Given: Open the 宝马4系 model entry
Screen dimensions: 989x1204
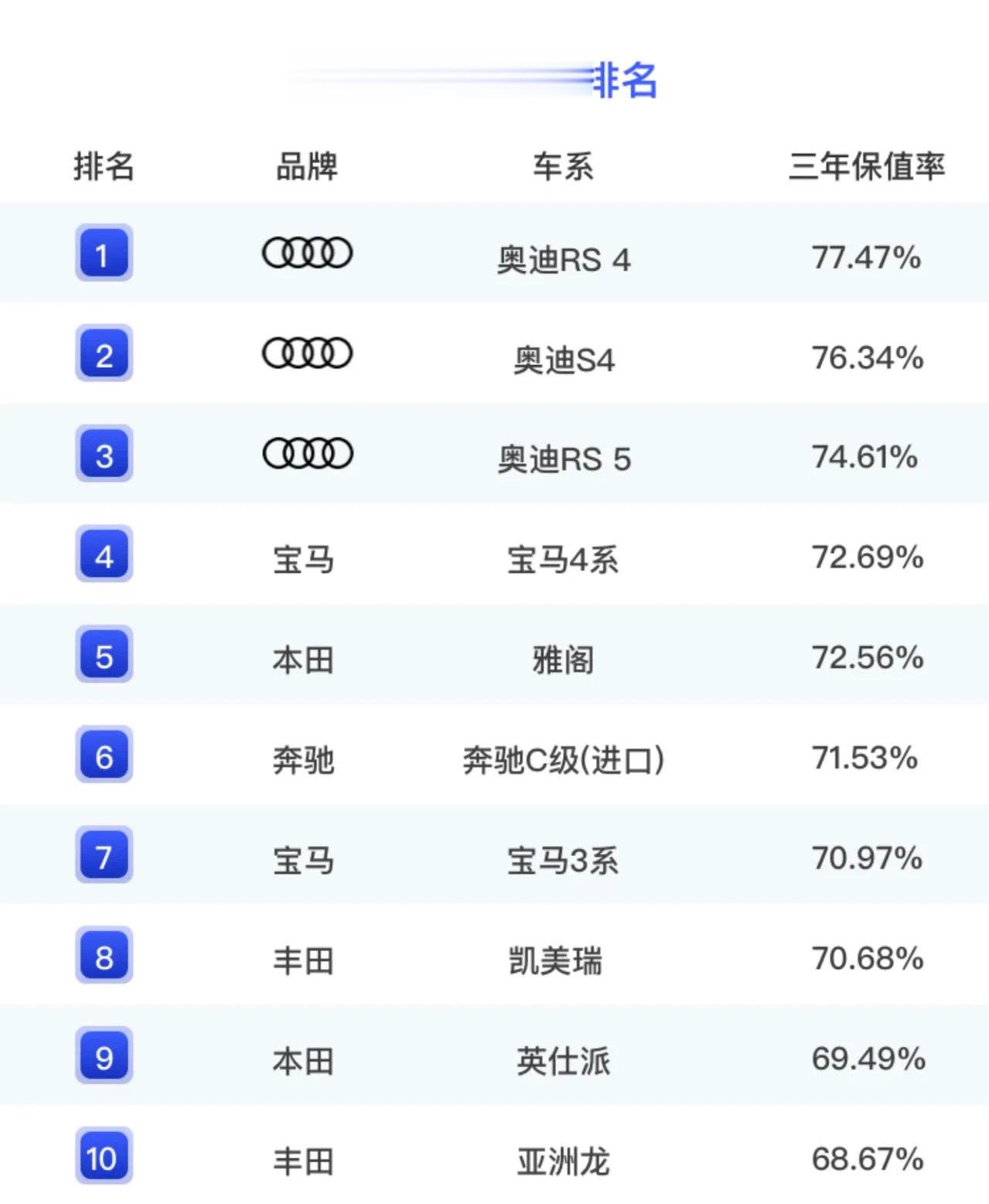Looking at the screenshot, I should 563,560.
